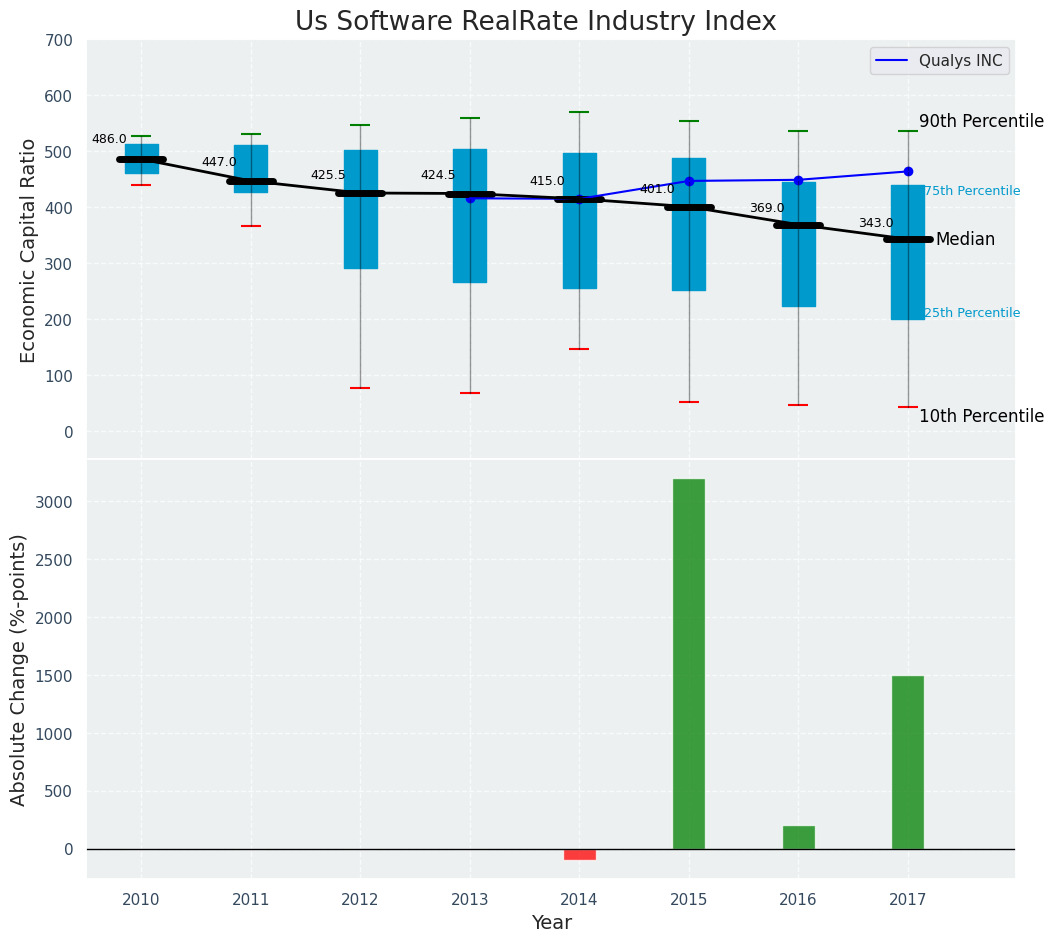This screenshot has width=1054, height=942.
Task: Click the chart title Us Software RealRate Industry Index
Action: point(536,22)
